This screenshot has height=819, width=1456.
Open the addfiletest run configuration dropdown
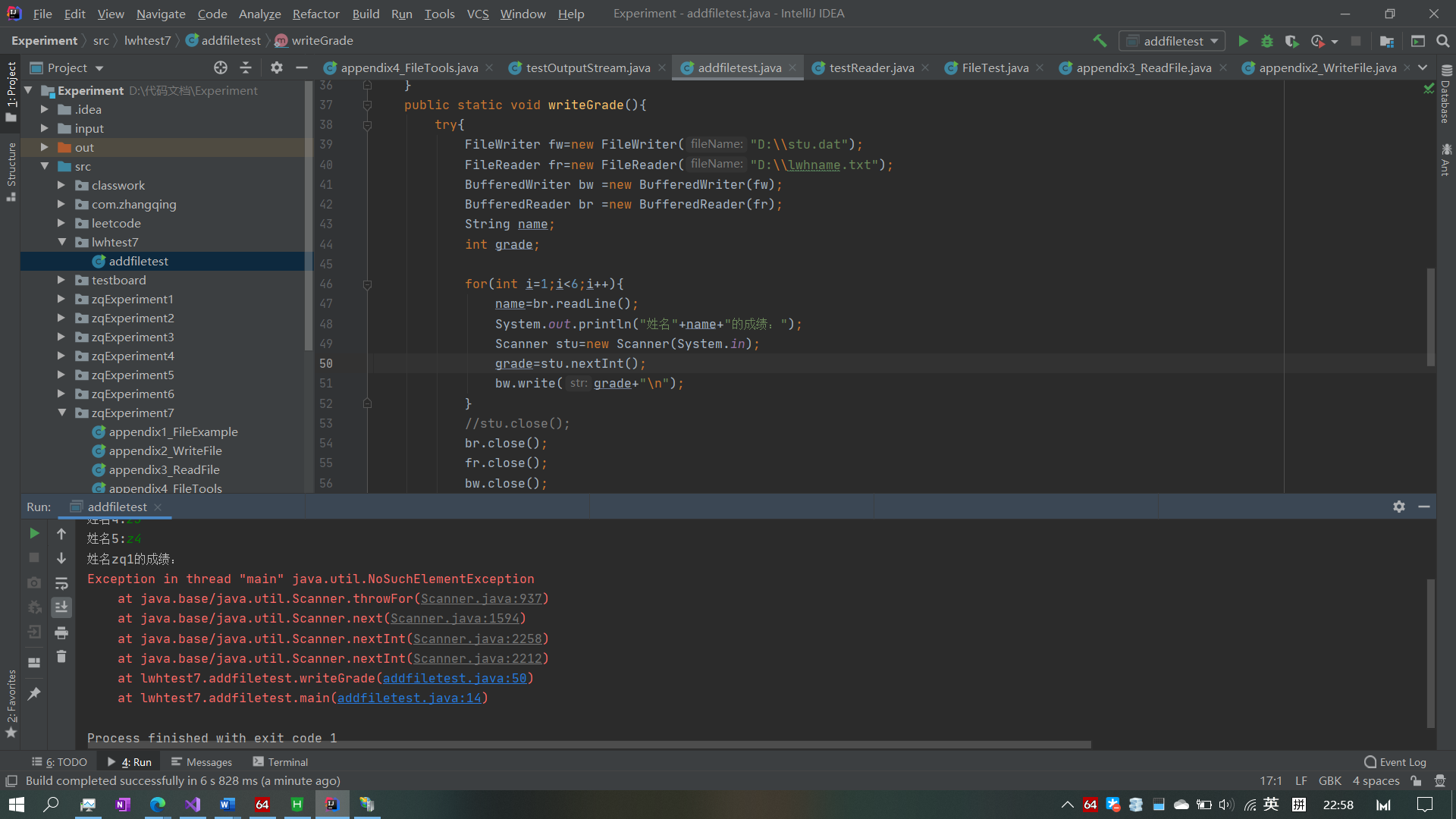(x=1172, y=41)
